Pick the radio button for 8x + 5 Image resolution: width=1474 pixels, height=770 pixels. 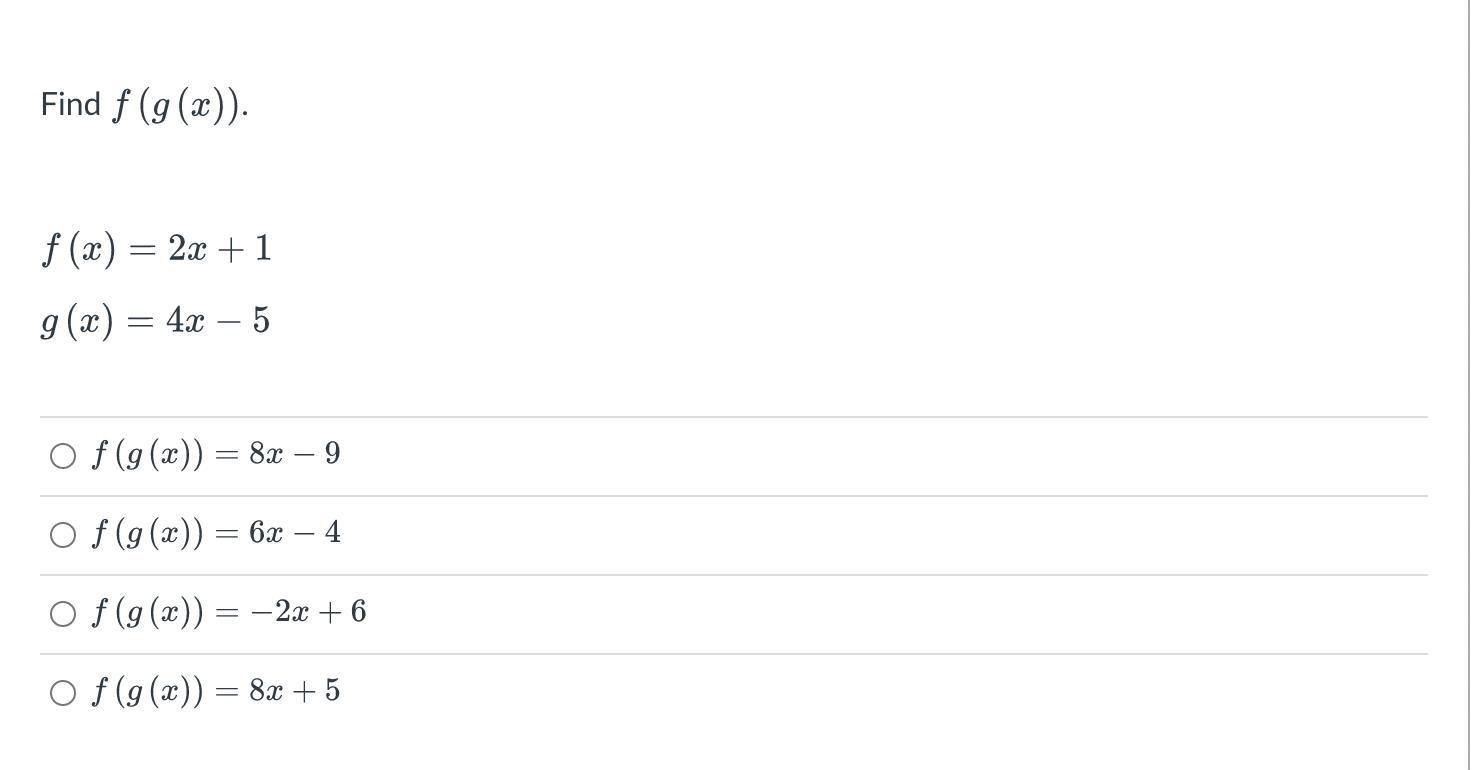click(x=62, y=692)
